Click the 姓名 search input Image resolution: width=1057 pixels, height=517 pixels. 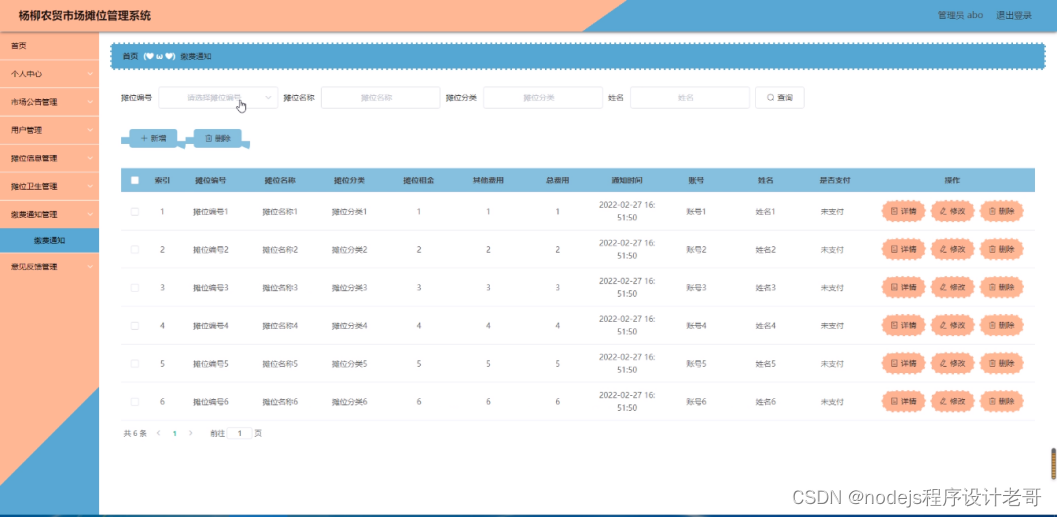click(690, 98)
